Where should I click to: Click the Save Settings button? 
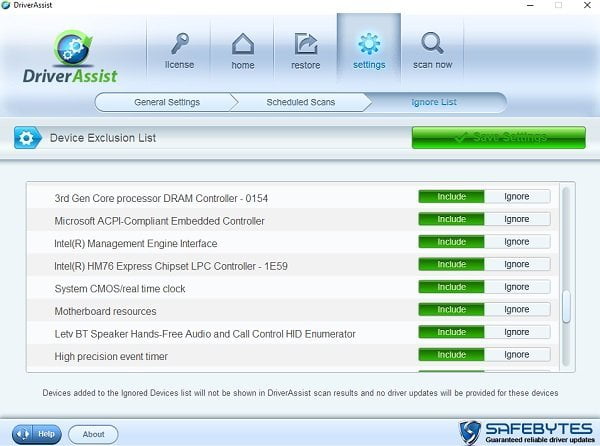[x=499, y=138]
